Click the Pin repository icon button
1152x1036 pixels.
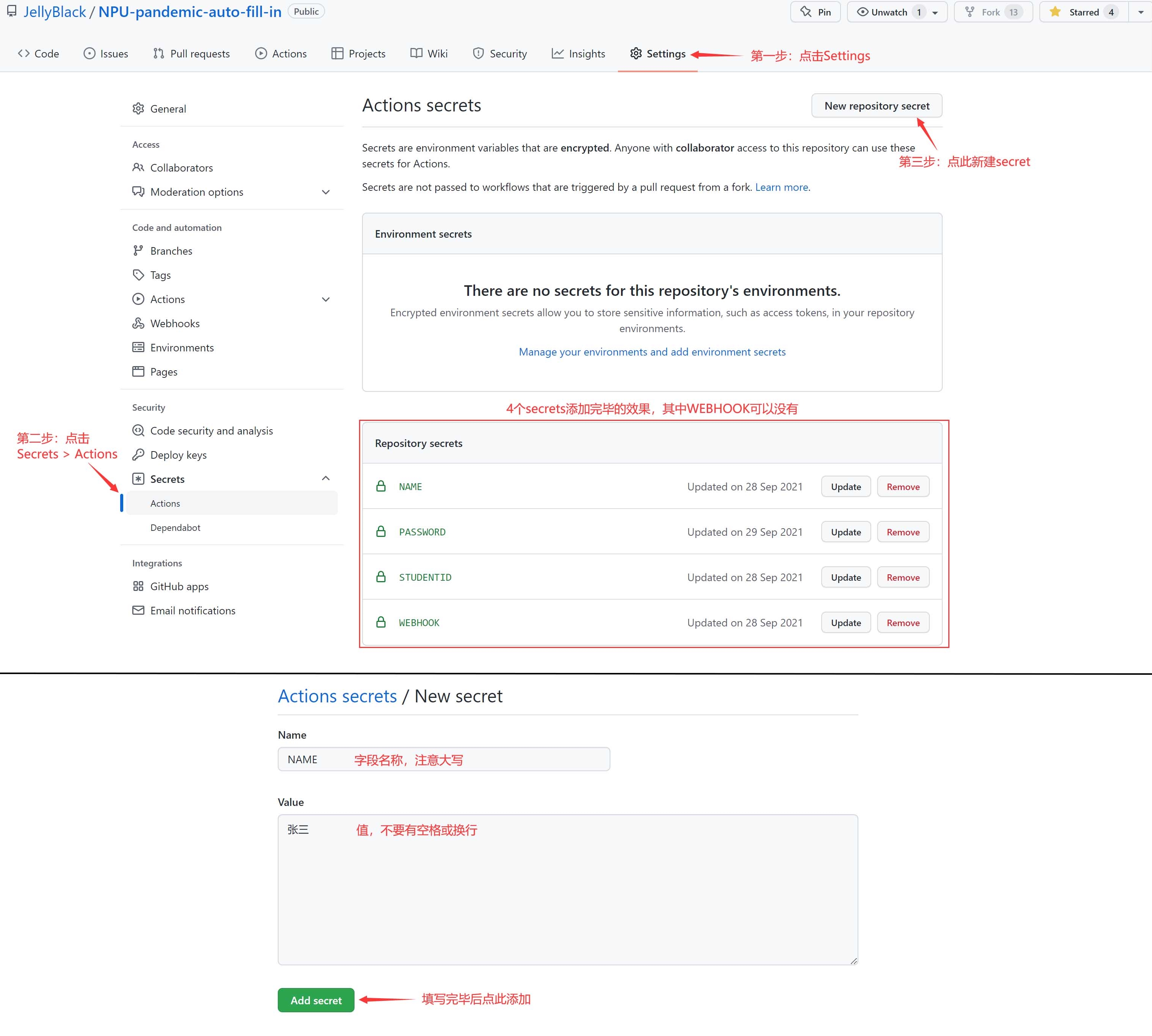pos(805,12)
